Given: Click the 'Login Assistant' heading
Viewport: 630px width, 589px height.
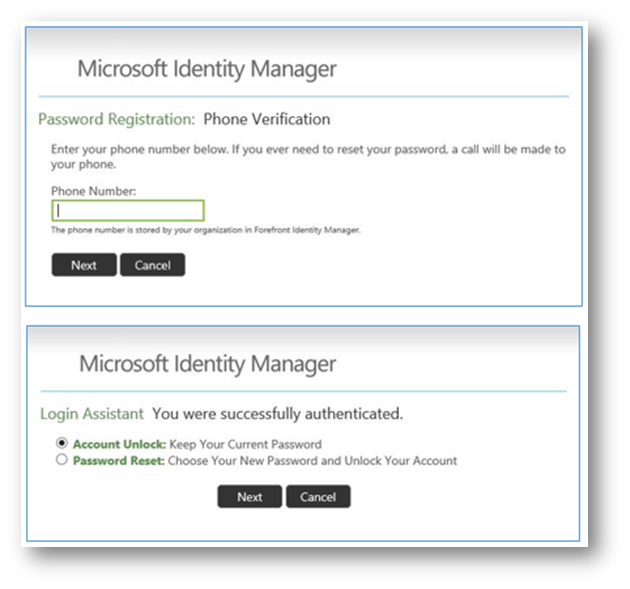Looking at the screenshot, I should tap(92, 414).
